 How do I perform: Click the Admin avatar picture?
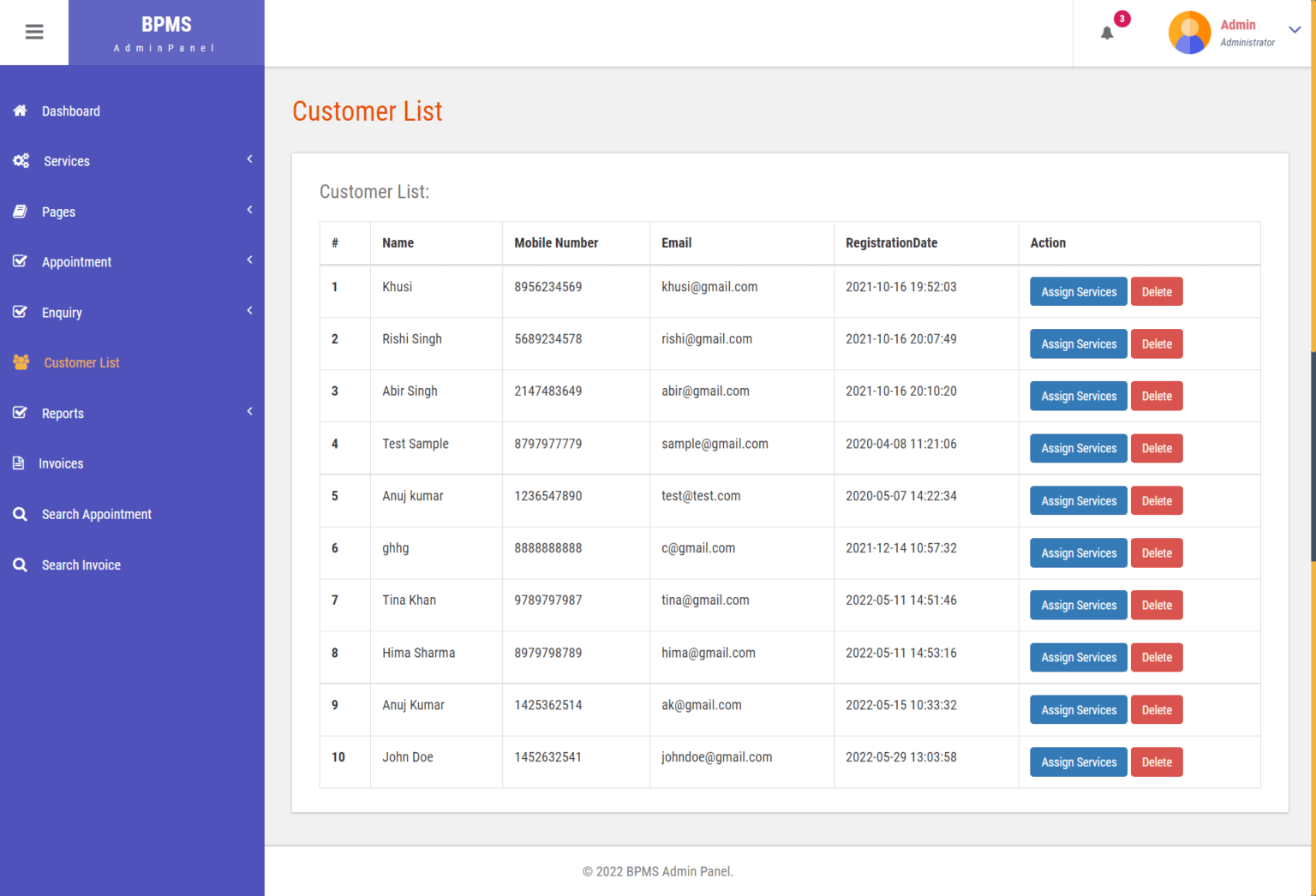click(1189, 32)
